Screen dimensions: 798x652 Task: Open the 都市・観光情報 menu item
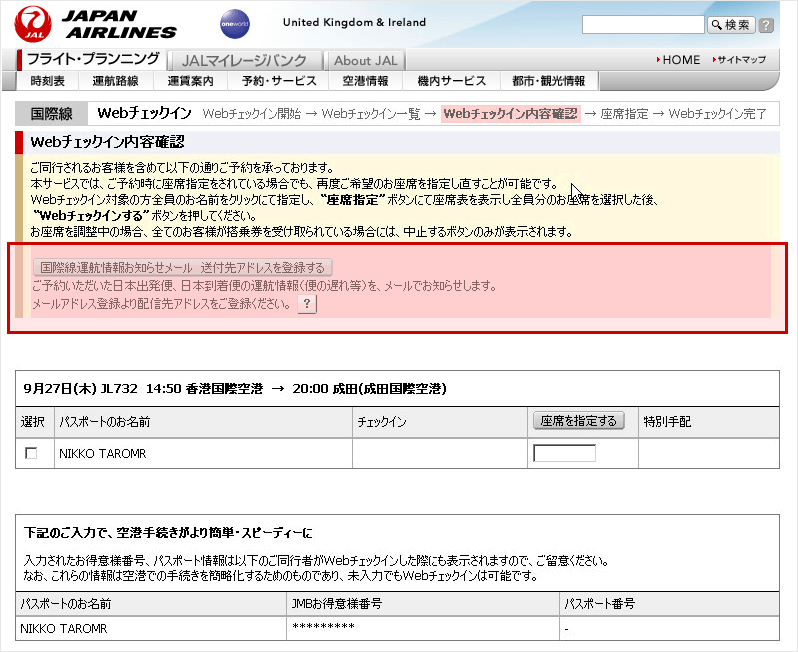tap(548, 81)
